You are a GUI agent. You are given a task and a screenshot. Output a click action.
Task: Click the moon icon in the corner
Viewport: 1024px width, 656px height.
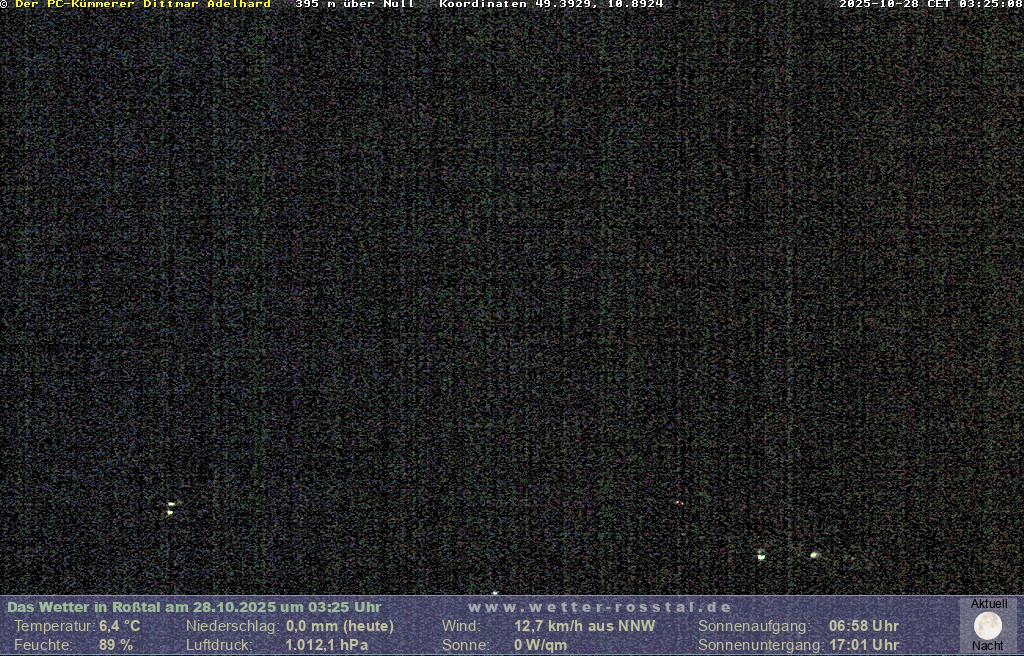(988, 626)
